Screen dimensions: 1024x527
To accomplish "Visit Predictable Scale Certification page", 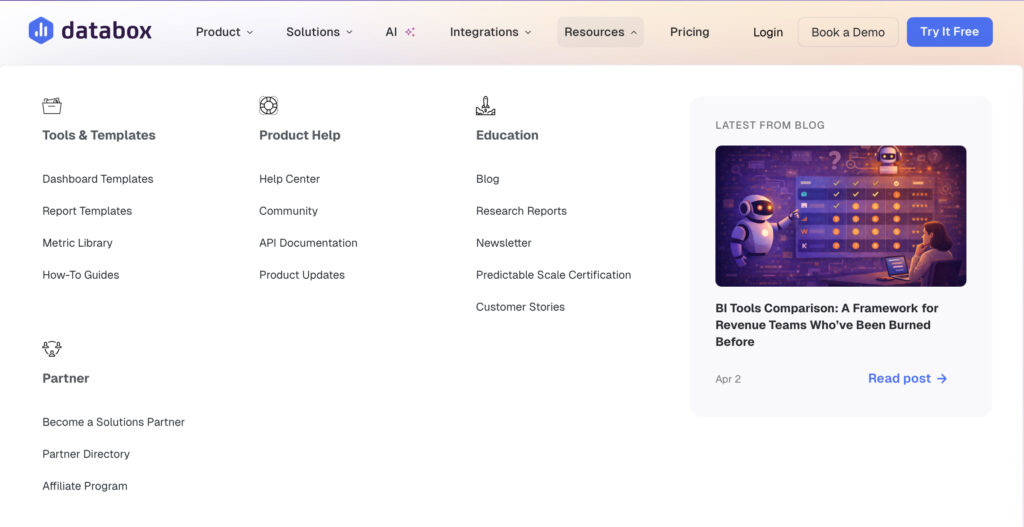I will (553, 275).
